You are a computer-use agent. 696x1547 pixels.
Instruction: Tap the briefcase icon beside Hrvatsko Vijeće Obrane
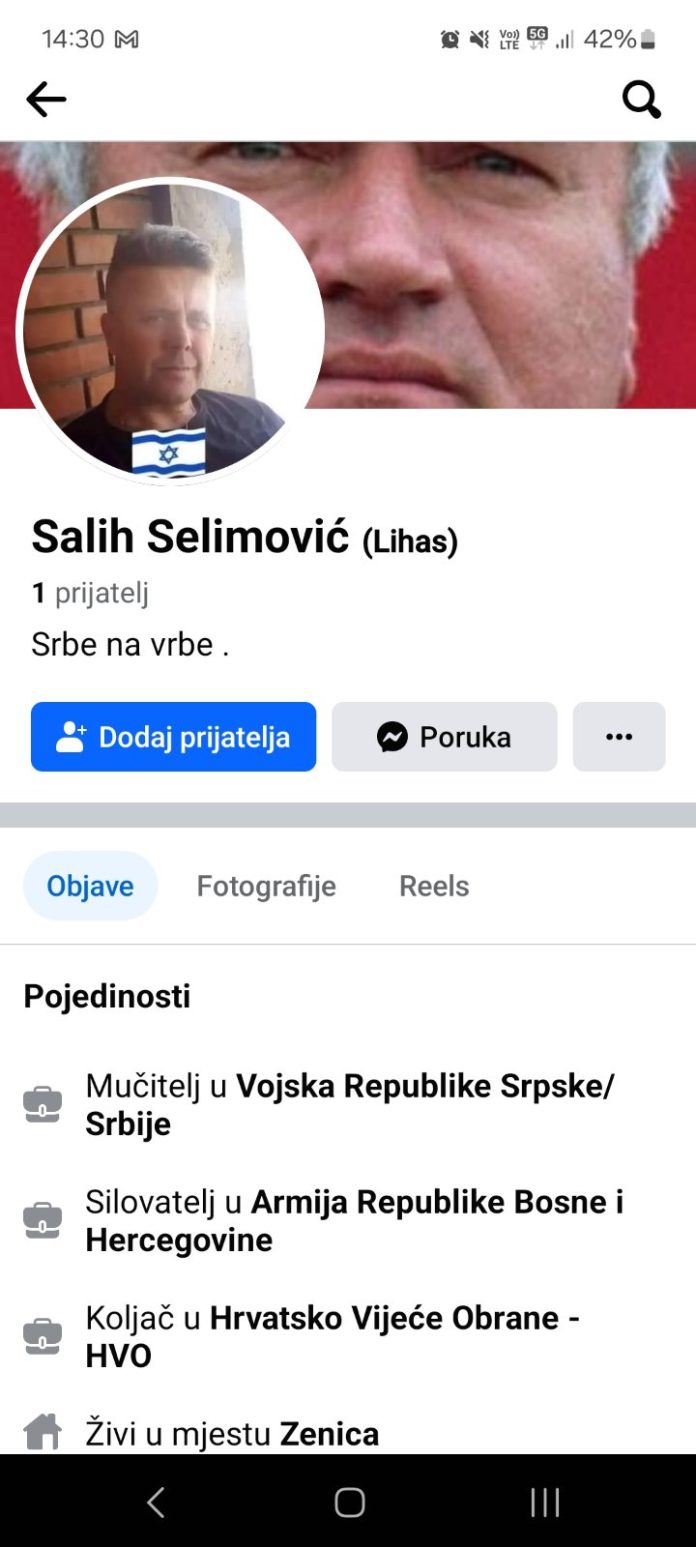[42, 1337]
